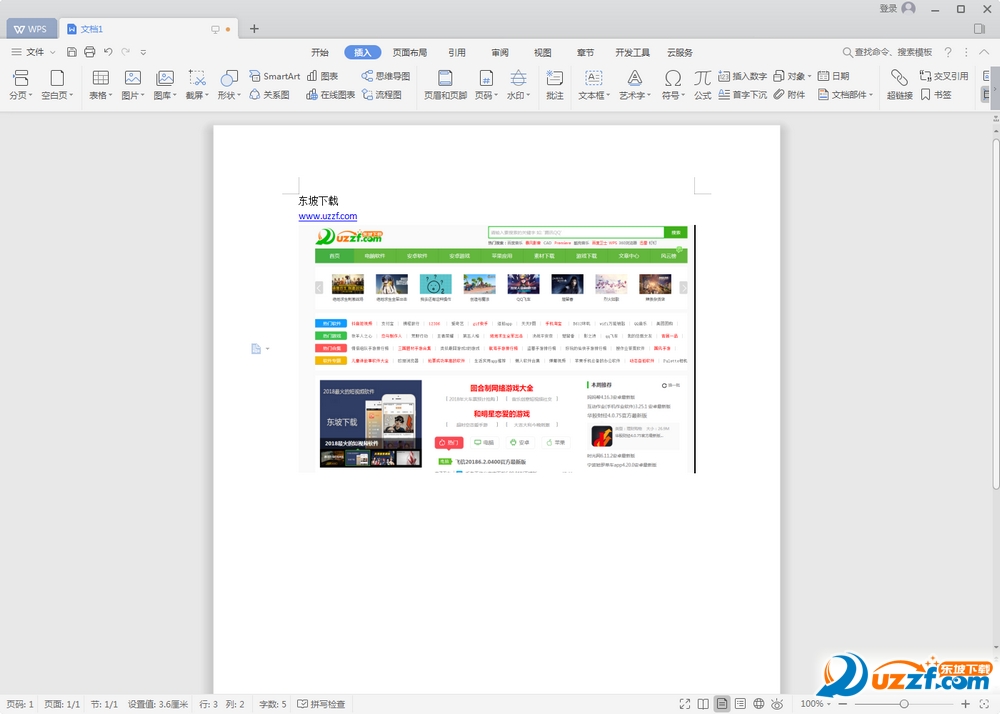Insert a 流程图 flowchart

coord(381,94)
